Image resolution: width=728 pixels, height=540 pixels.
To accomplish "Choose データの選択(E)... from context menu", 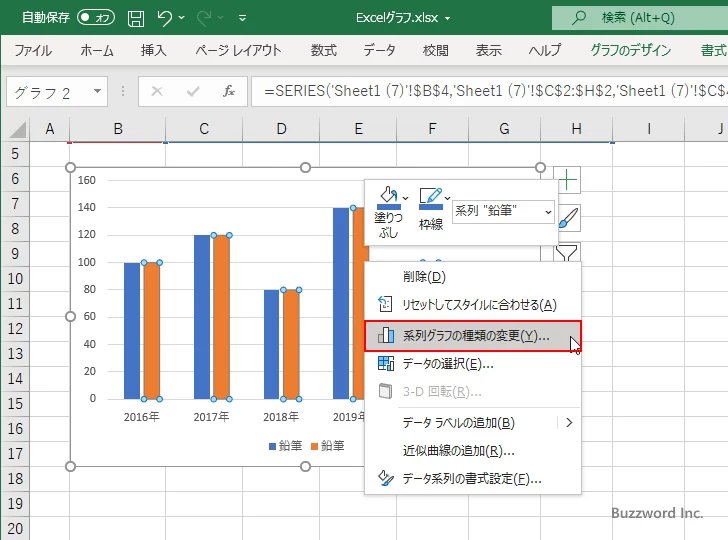I will (x=473, y=364).
